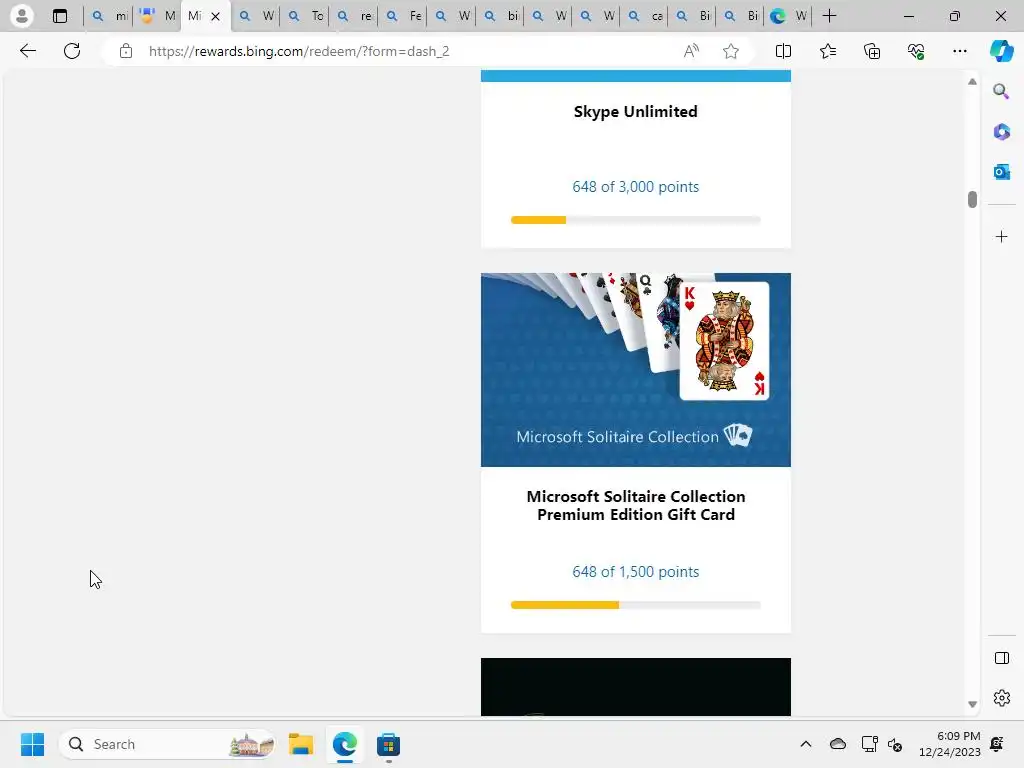Click the page vertical scrollbar thumb

pyautogui.click(x=972, y=199)
